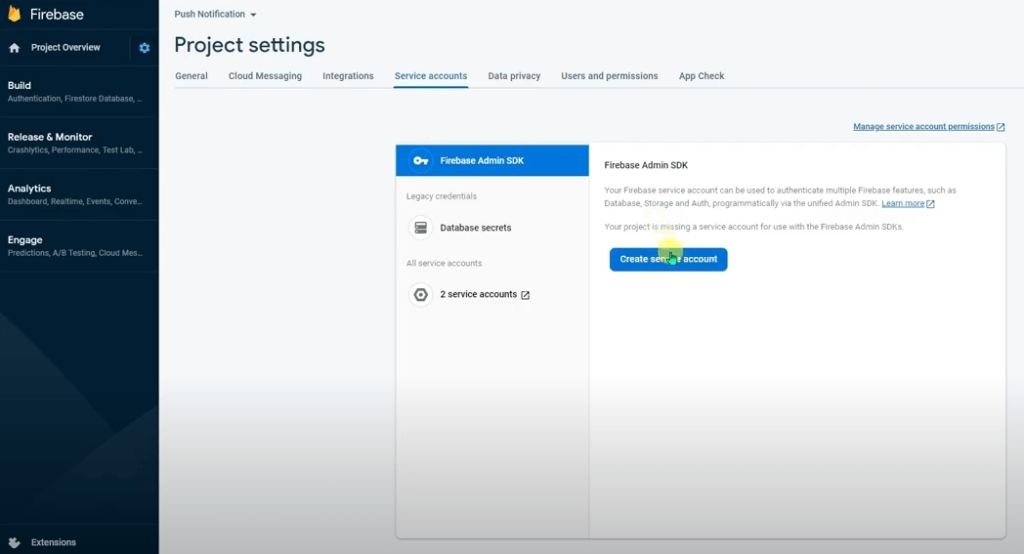This screenshot has height=554, width=1024.
Task: Click the Extensions icon in sidebar
Action: click(x=14, y=542)
